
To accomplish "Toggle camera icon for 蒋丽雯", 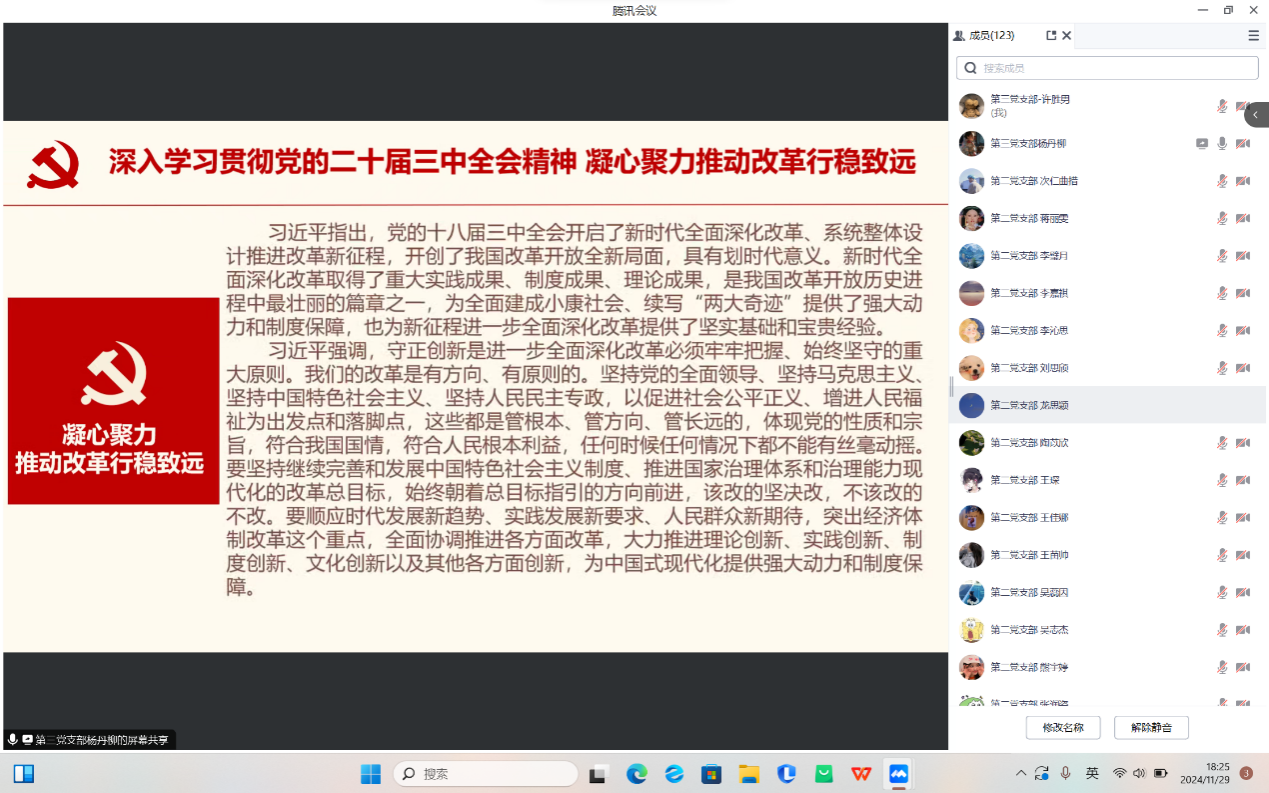I will tap(1243, 219).
